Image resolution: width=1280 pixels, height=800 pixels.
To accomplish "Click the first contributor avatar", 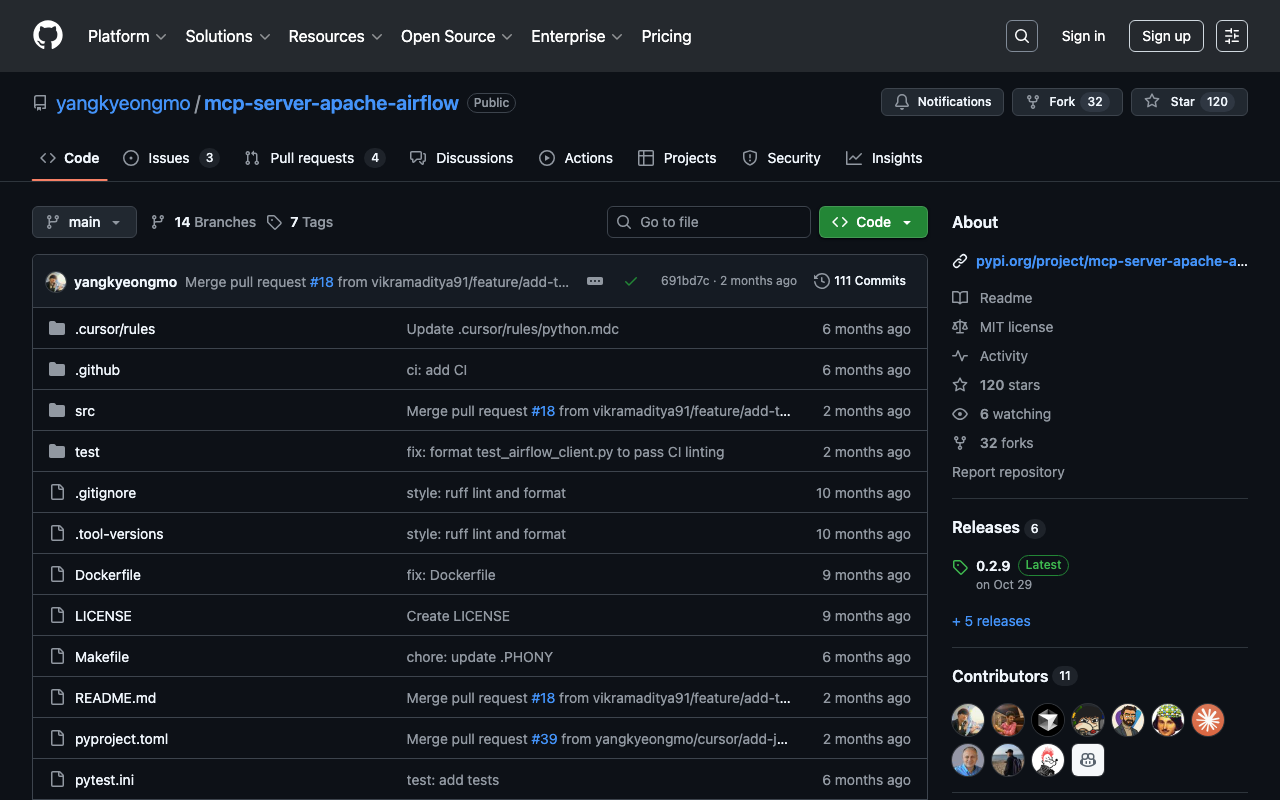I will tap(968, 719).
